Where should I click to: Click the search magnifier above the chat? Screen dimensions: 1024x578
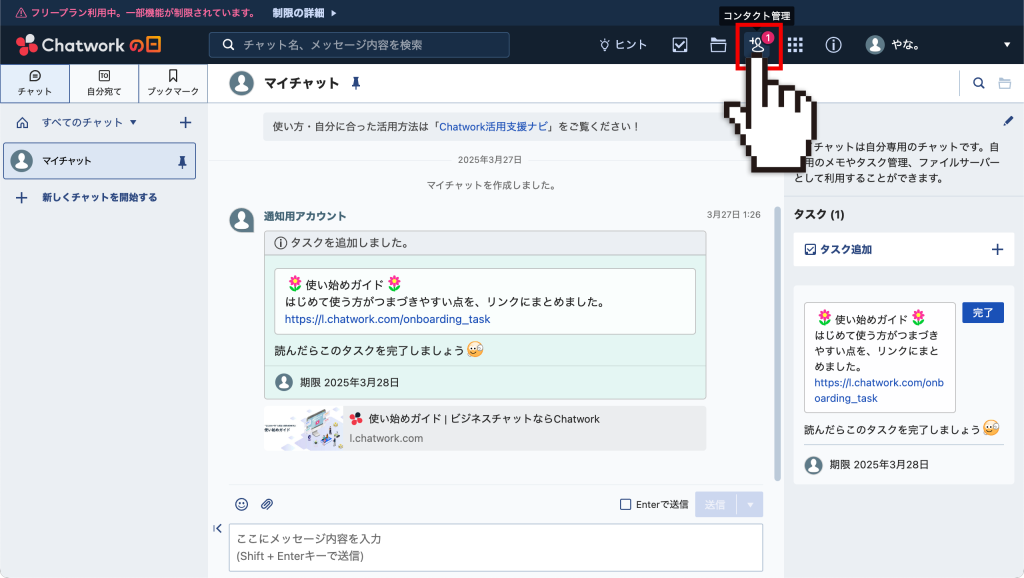point(978,83)
